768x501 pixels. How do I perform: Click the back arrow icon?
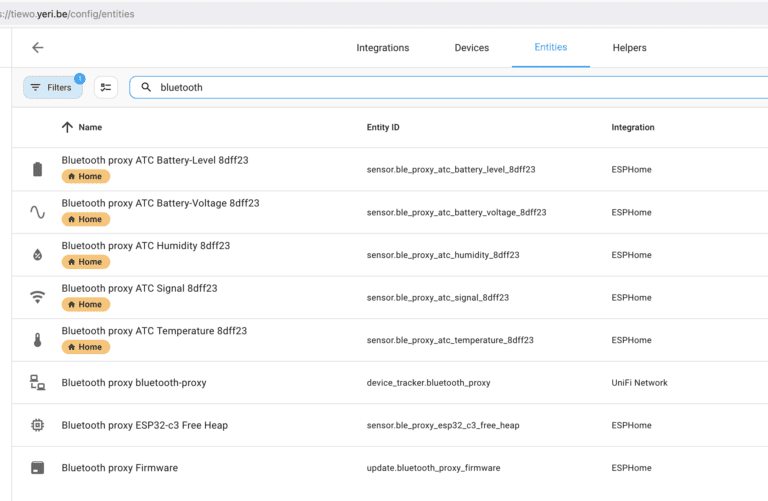click(37, 48)
